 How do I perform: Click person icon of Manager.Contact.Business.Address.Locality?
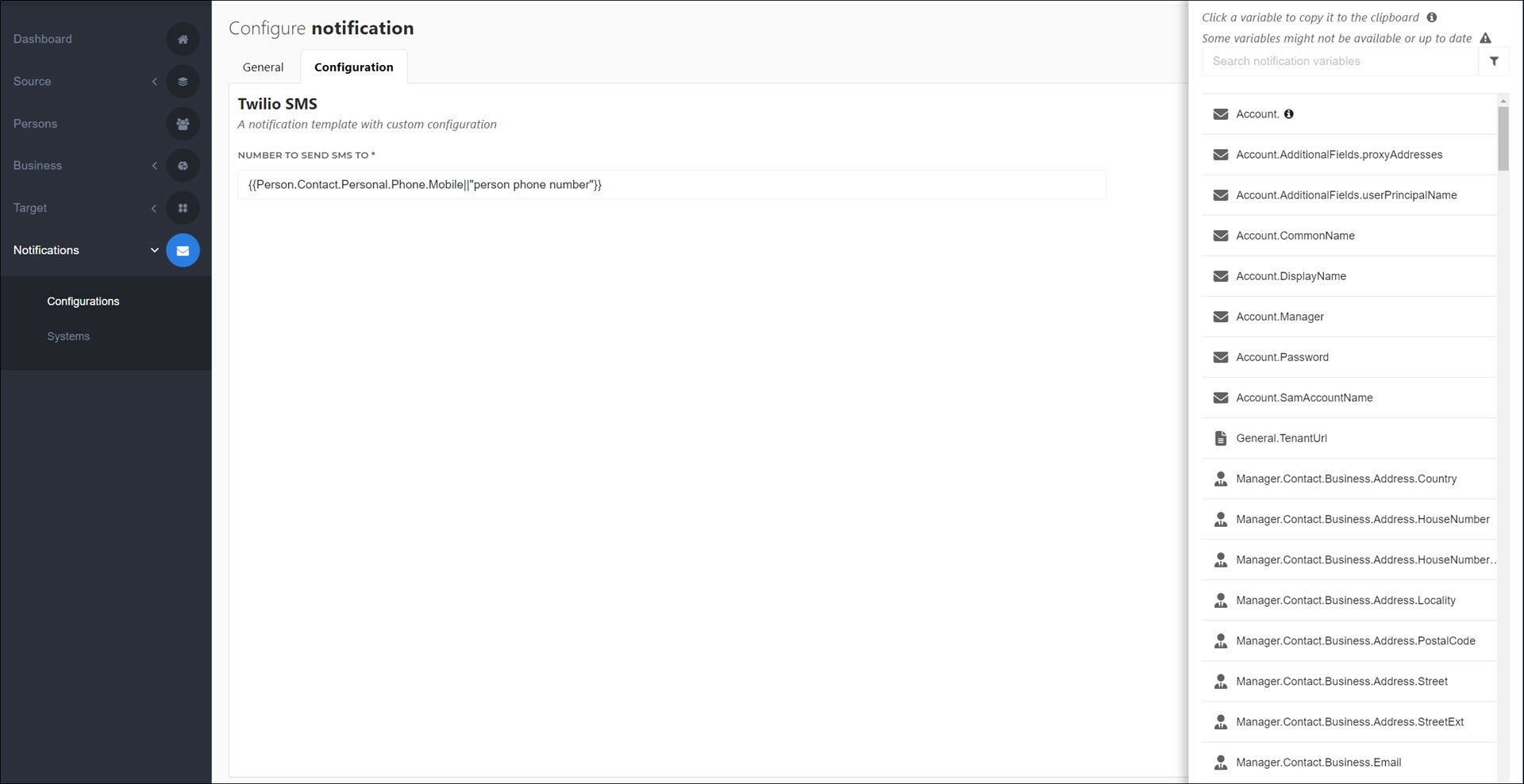coord(1221,600)
